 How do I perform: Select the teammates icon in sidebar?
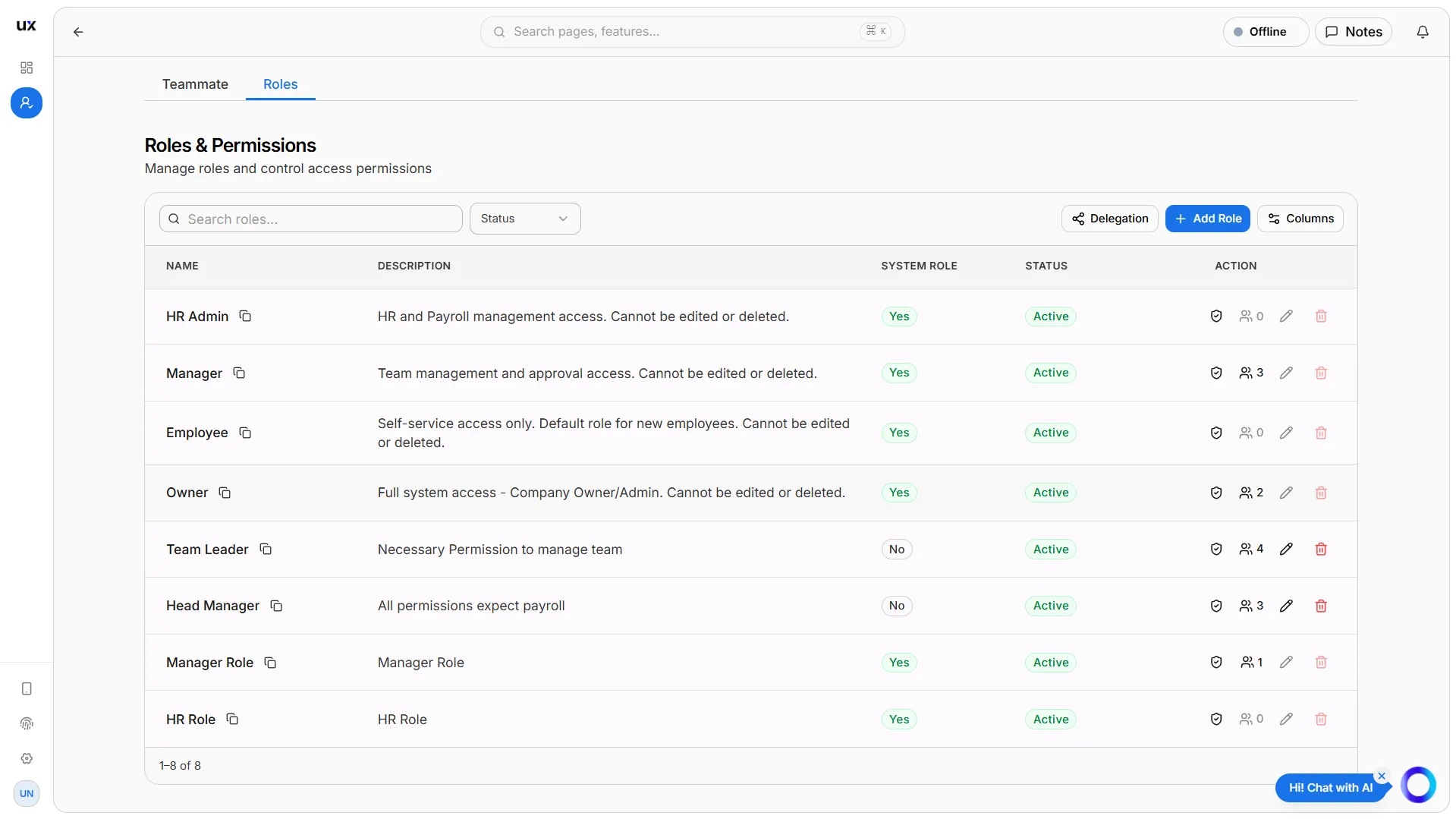(27, 102)
